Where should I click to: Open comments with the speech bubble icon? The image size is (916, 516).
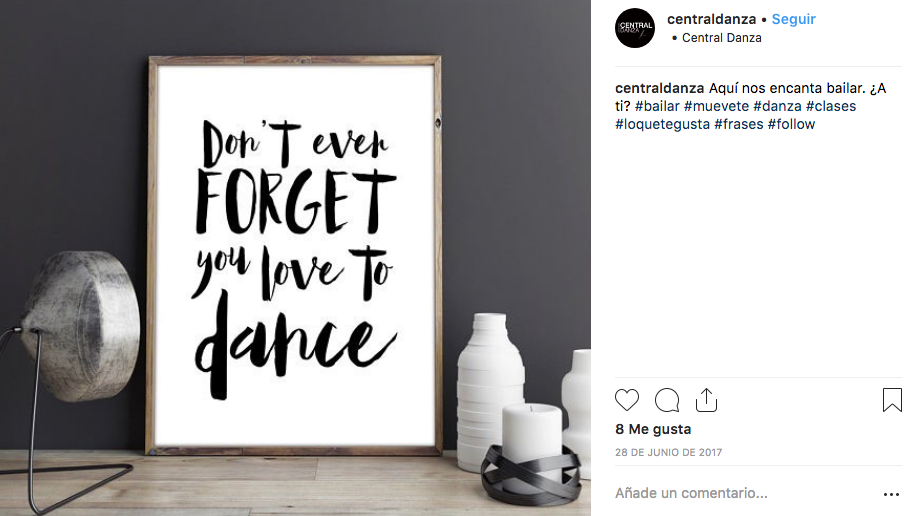667,400
